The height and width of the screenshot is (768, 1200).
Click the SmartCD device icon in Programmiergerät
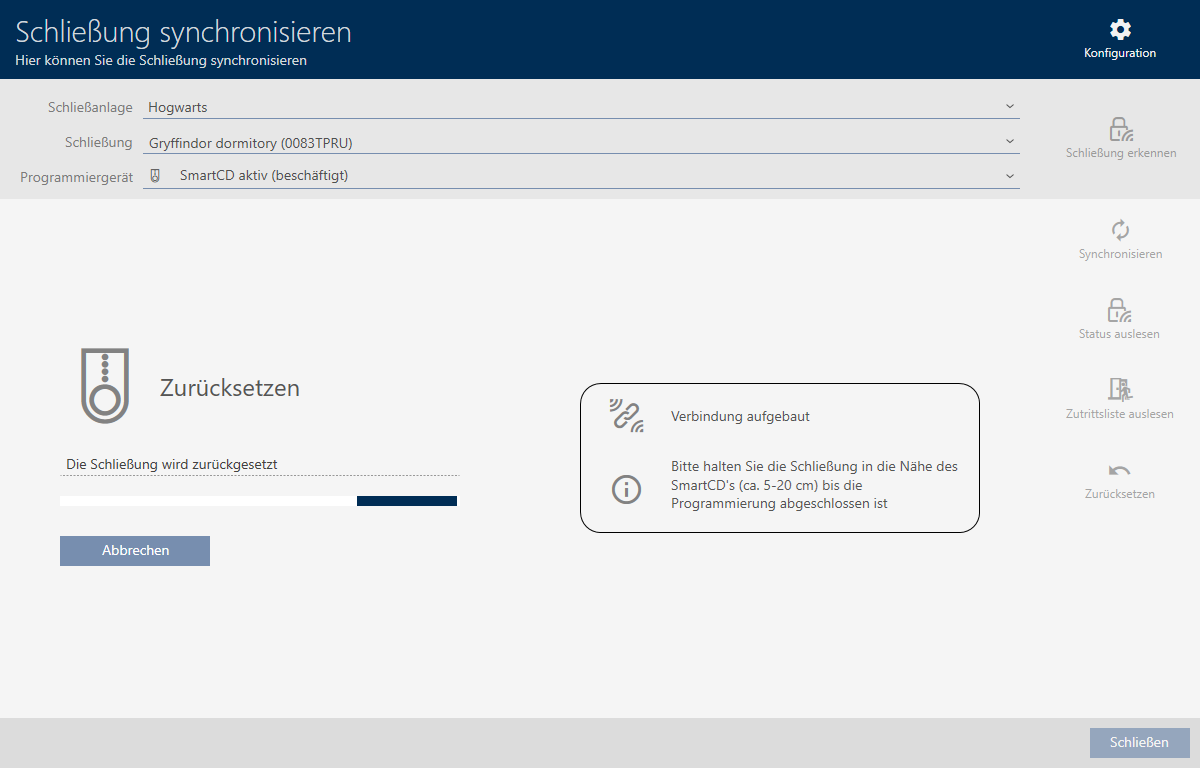[x=155, y=175]
